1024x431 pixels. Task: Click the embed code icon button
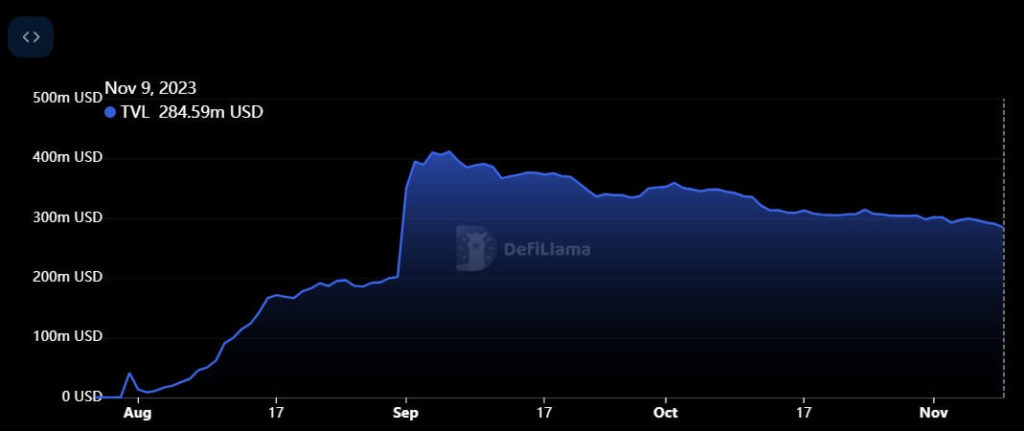pyautogui.click(x=31, y=37)
